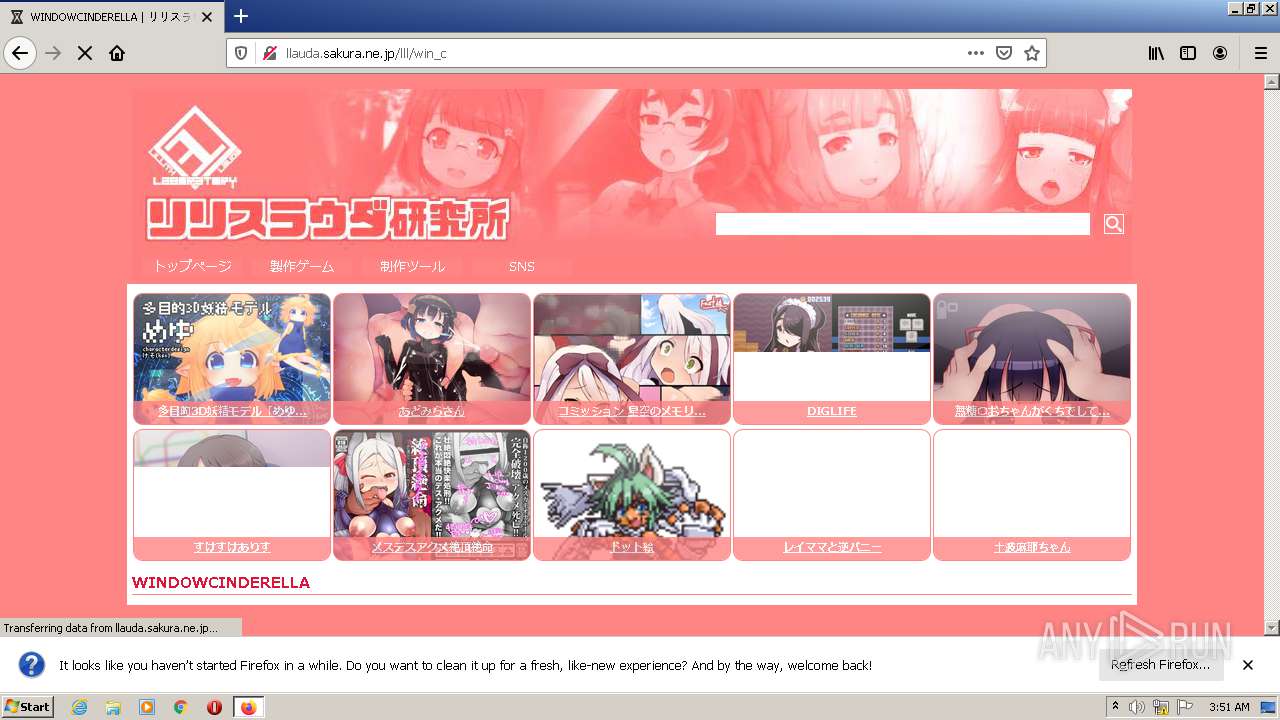The width and height of the screenshot is (1280, 720).
Task: Open Library history and bookmarks
Action: [x=1156, y=53]
